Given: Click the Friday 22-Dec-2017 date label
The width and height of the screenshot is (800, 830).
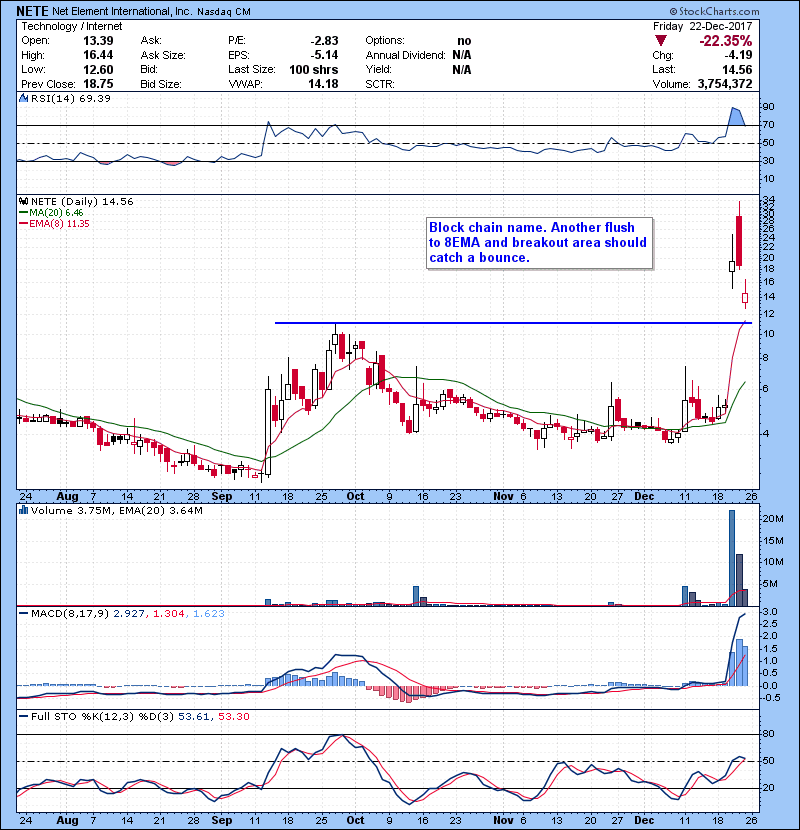Looking at the screenshot, I should (702, 26).
